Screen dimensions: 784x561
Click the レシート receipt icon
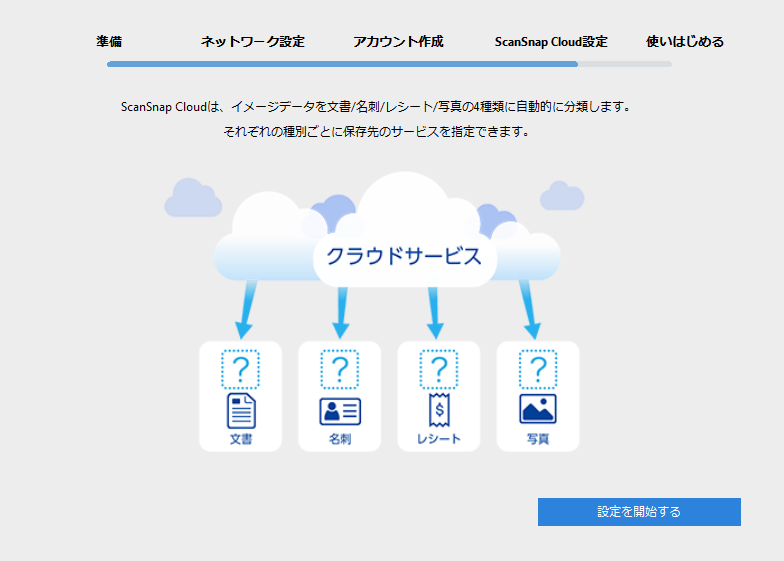click(x=439, y=410)
